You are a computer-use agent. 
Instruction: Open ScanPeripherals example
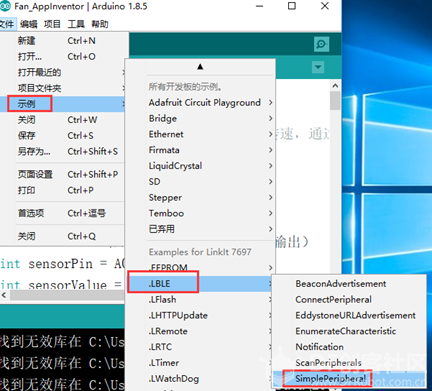coord(349,363)
